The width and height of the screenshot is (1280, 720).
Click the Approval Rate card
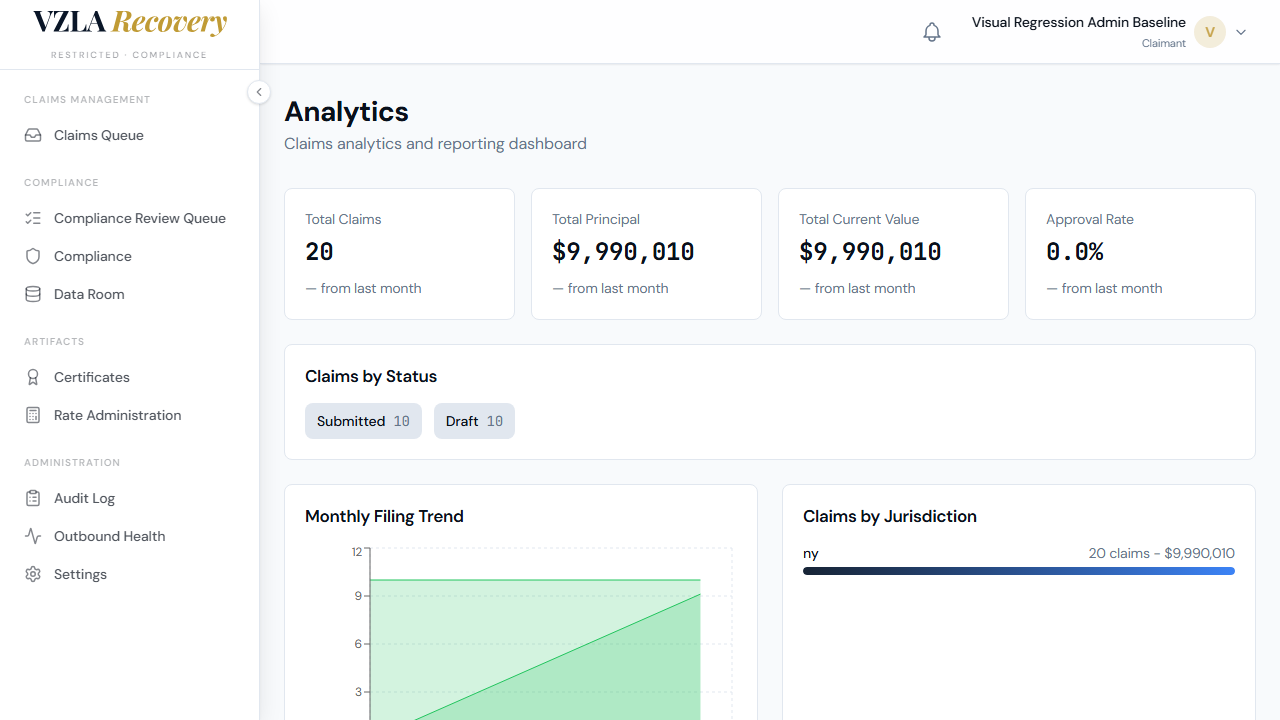1140,254
